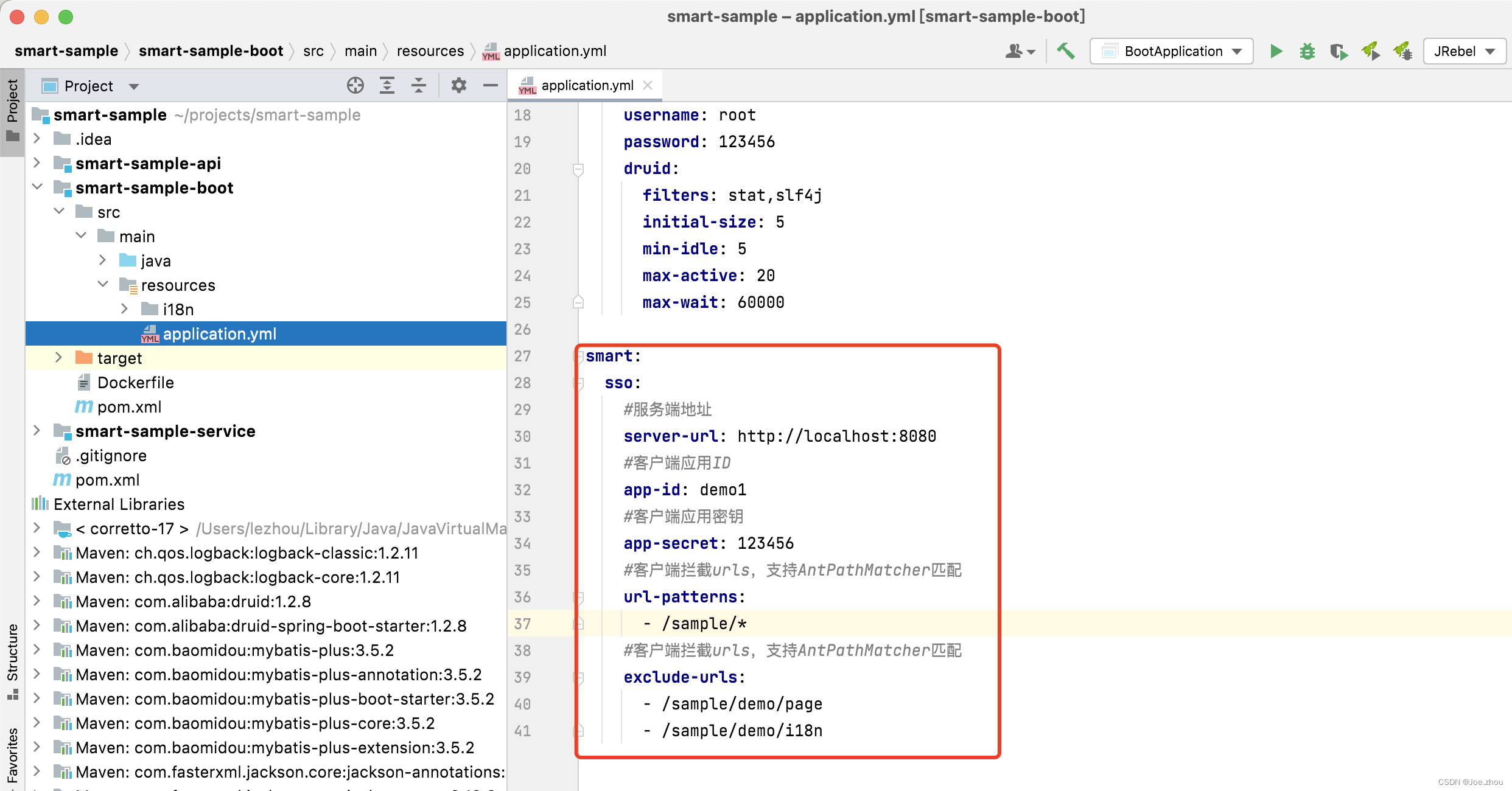
Task: Fold the exclude-urls block at line 39
Action: click(x=578, y=678)
